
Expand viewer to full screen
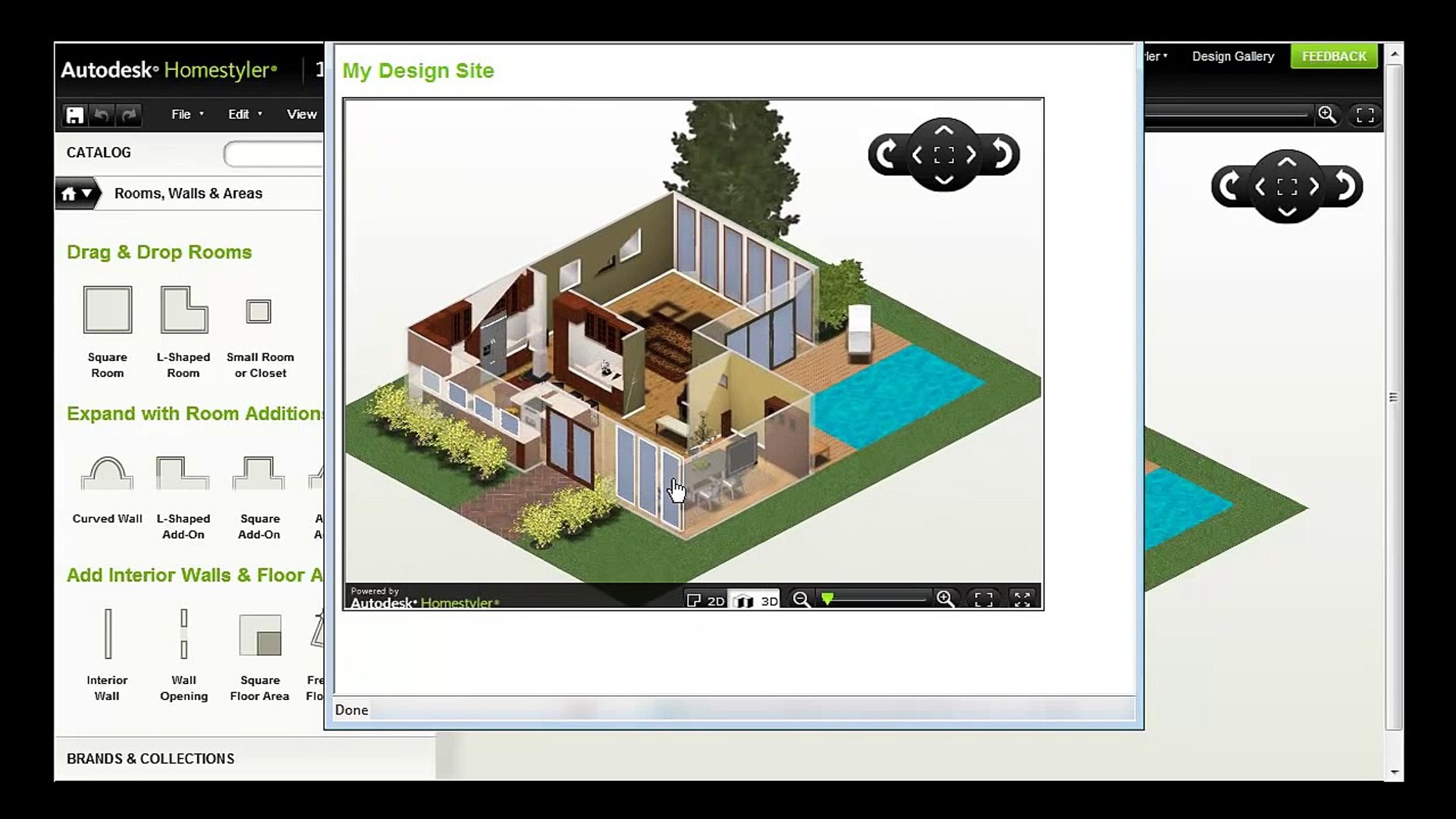[x=1022, y=599]
